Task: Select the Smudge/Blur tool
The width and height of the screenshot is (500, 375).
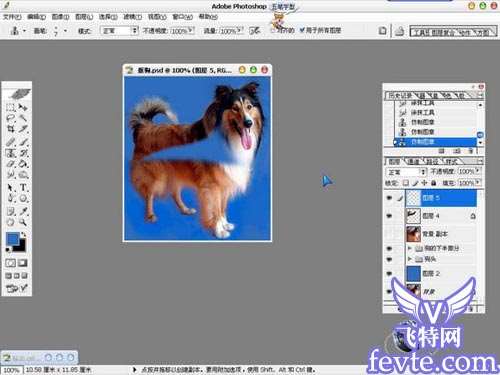Action: coord(11,174)
